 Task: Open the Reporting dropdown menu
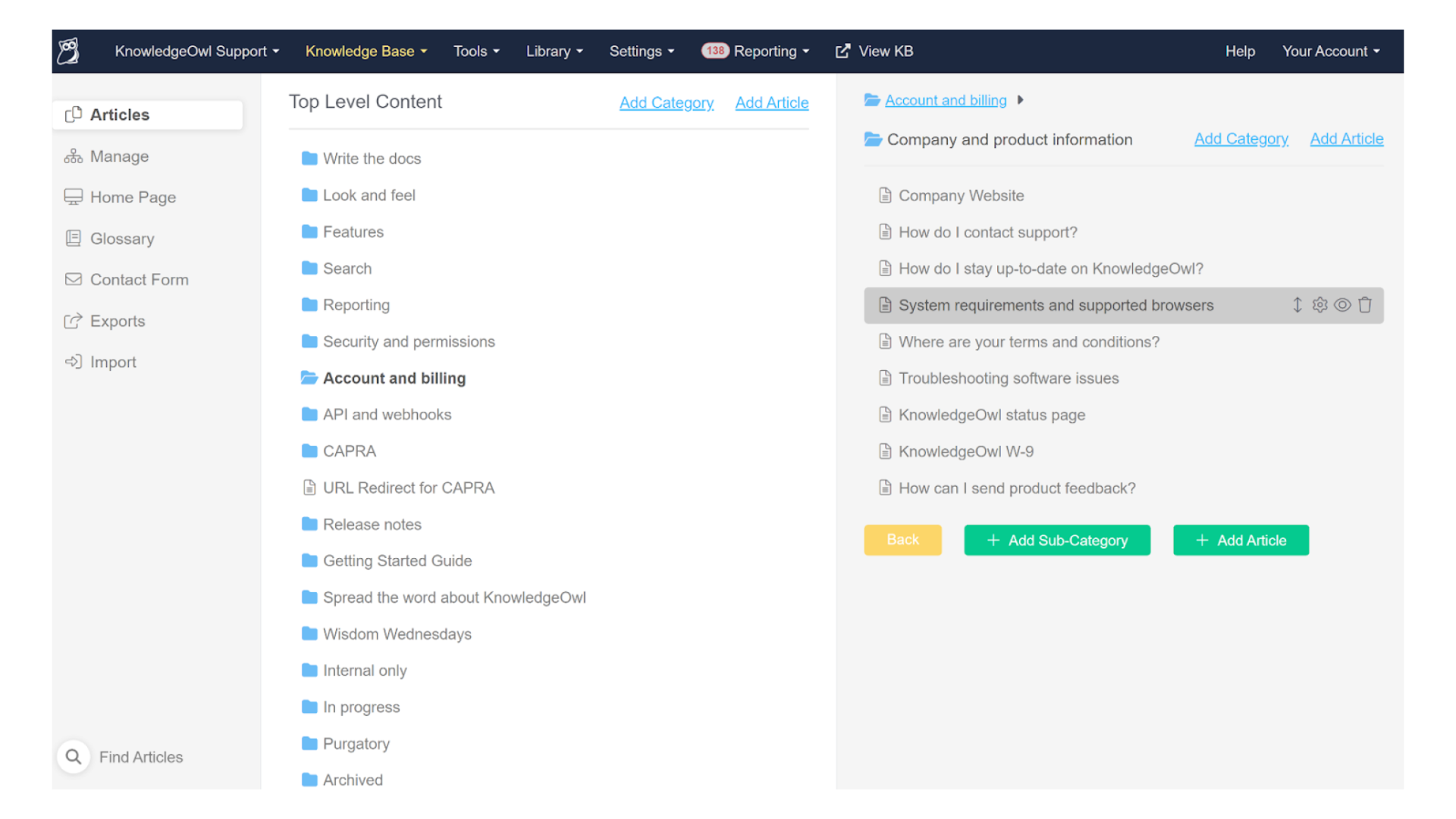pyautogui.click(x=771, y=51)
